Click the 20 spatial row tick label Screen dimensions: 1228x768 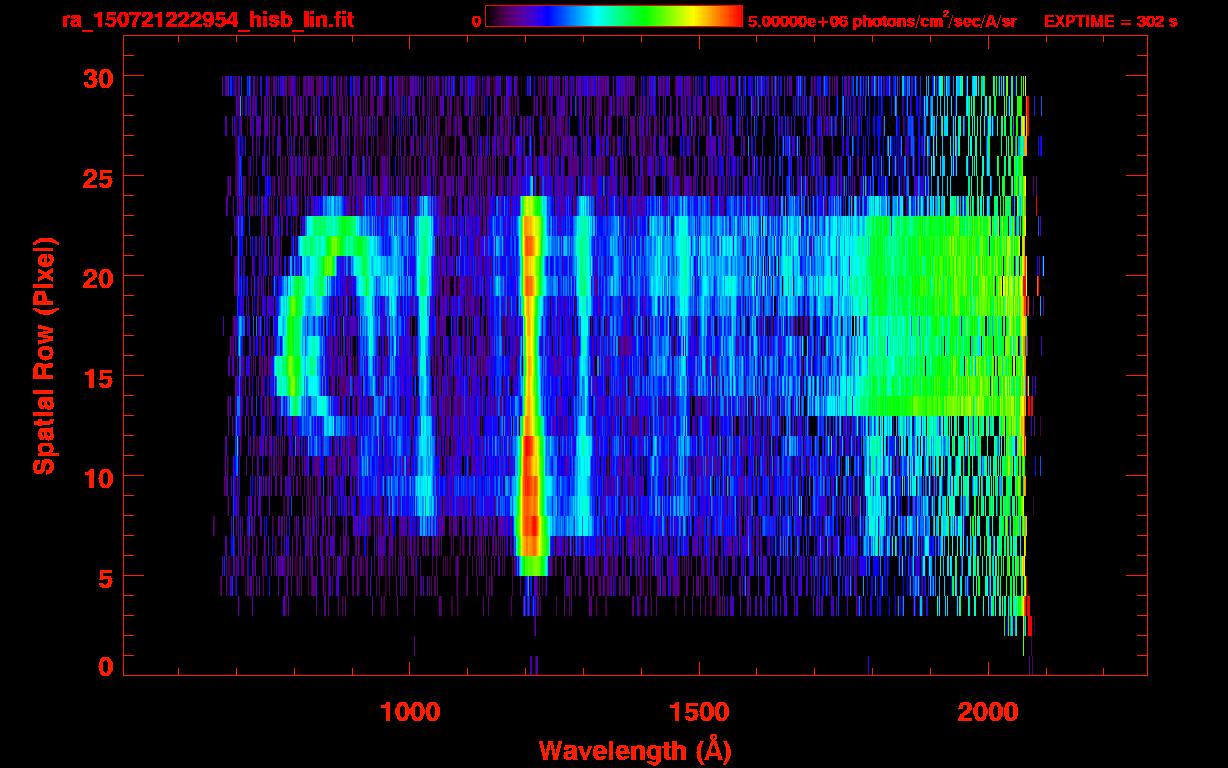tap(97, 277)
